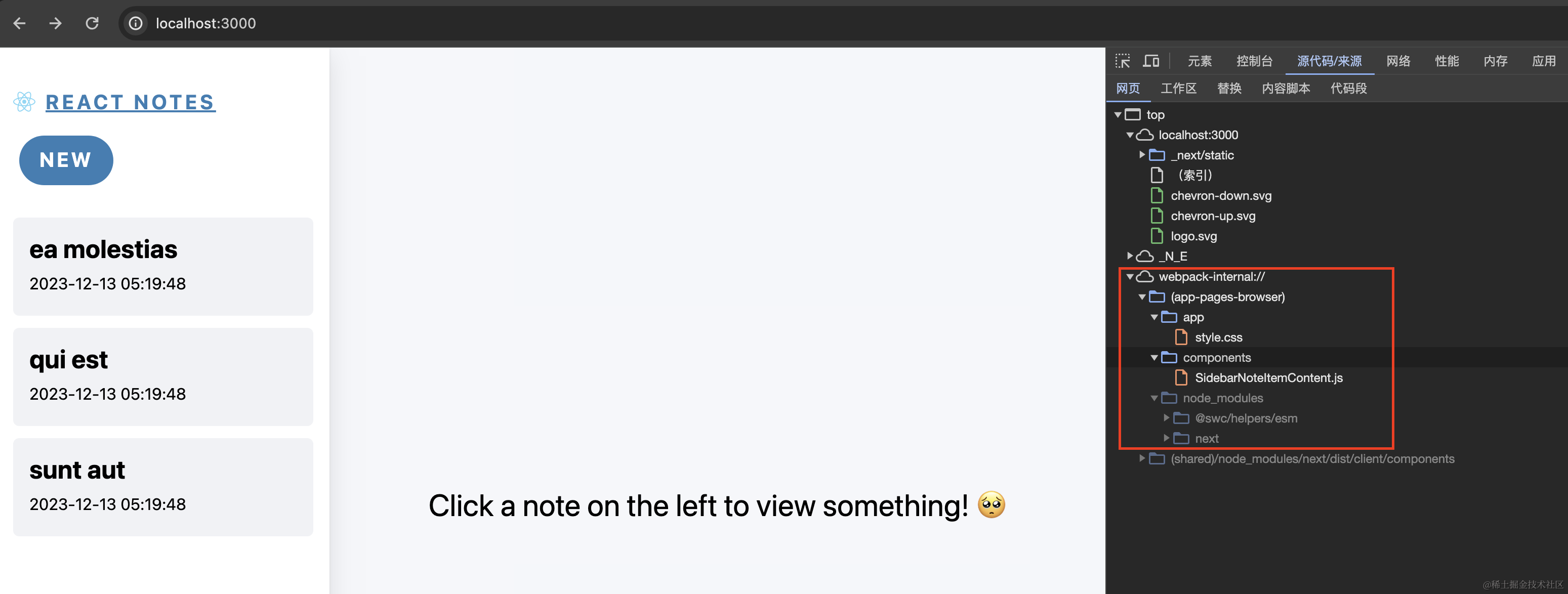Open SidebarNoteItemContent.js in the file tree
The width and height of the screenshot is (1568, 594).
point(1268,378)
